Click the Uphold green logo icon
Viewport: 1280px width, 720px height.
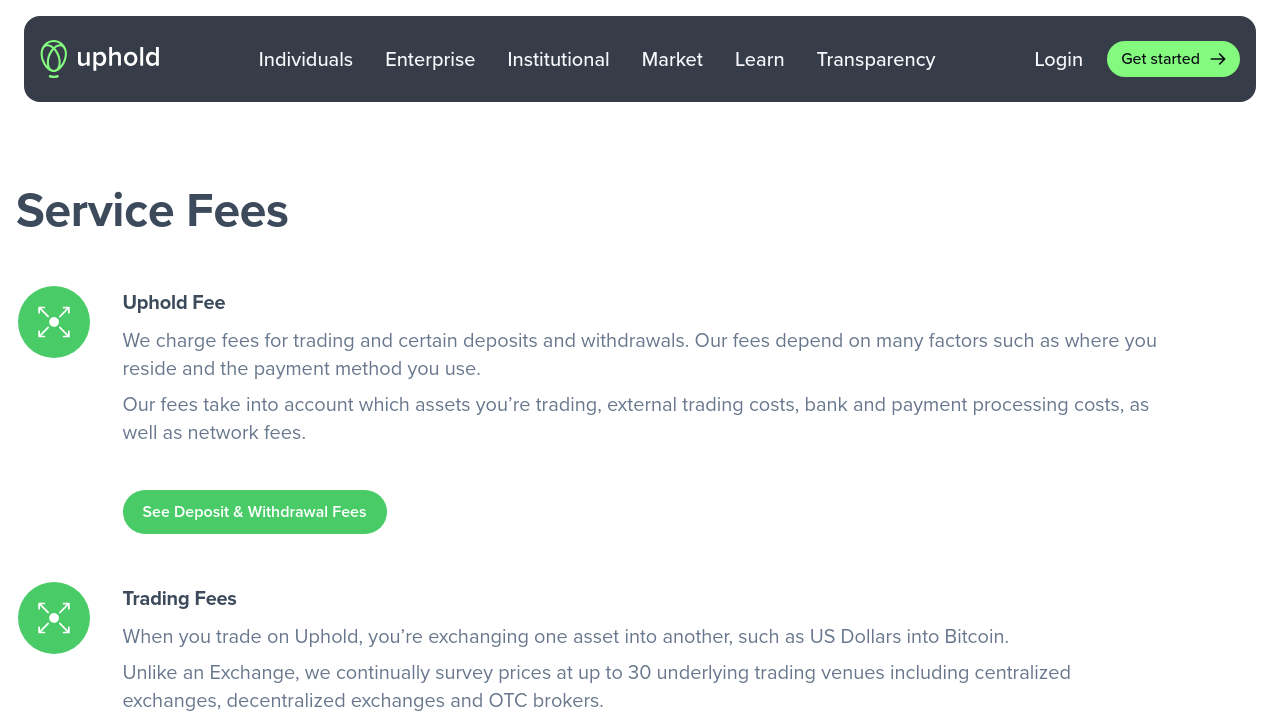[x=53, y=59]
